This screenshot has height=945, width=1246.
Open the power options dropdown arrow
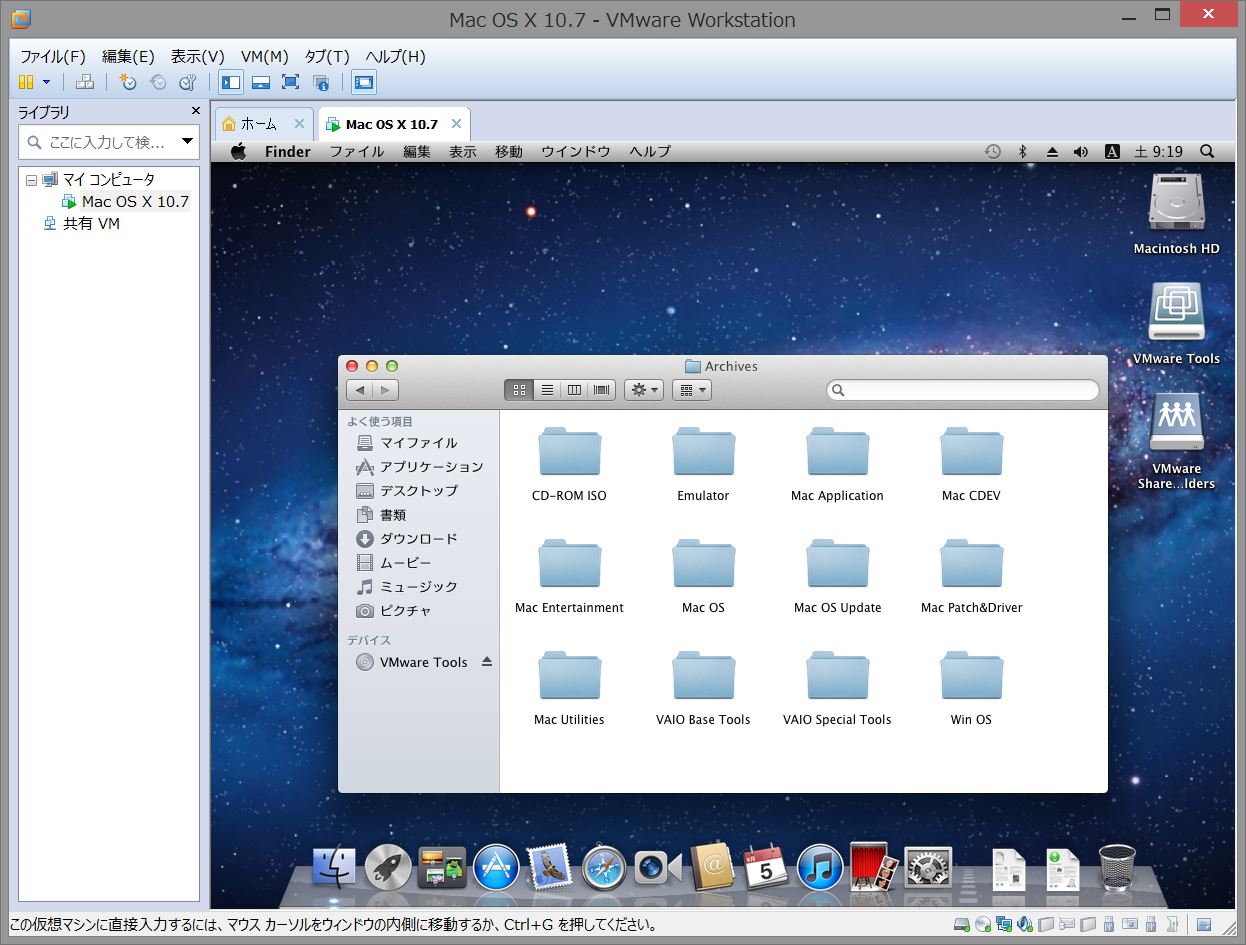(x=46, y=82)
